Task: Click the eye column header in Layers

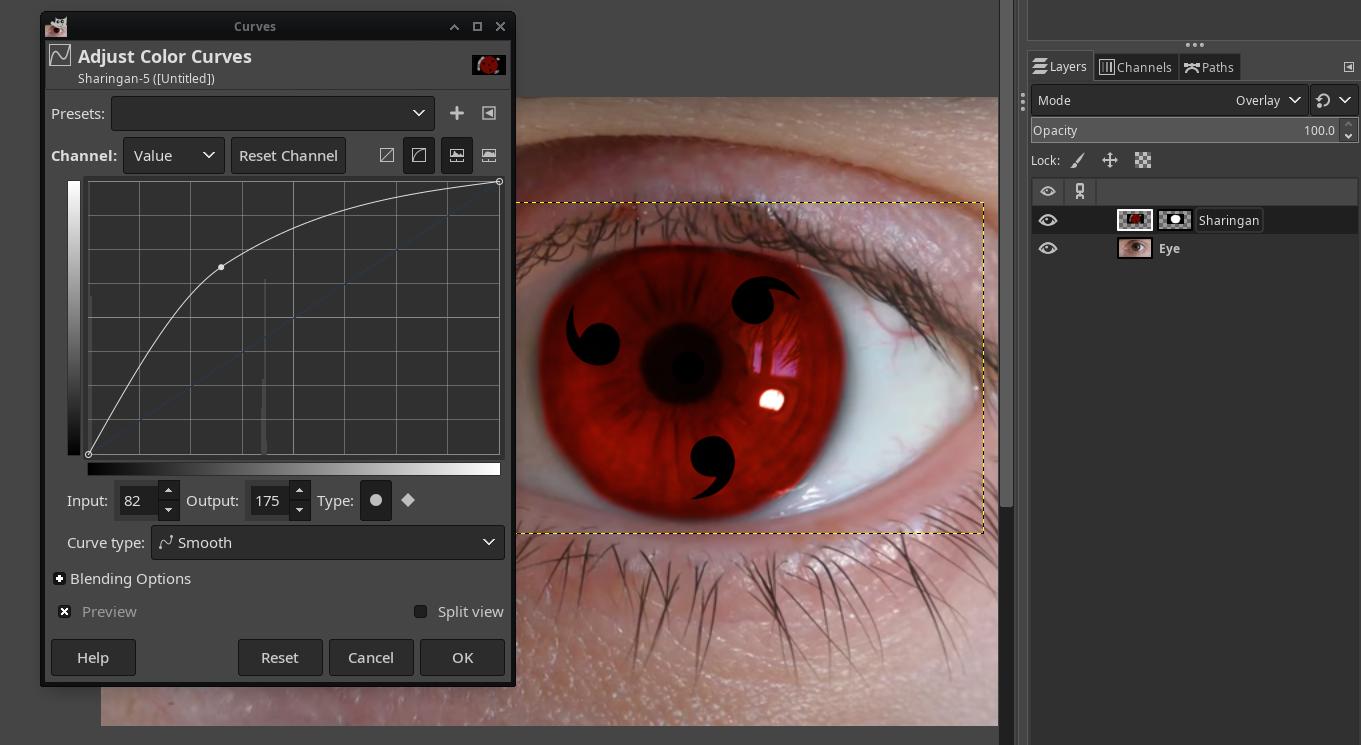Action: click(x=1048, y=191)
